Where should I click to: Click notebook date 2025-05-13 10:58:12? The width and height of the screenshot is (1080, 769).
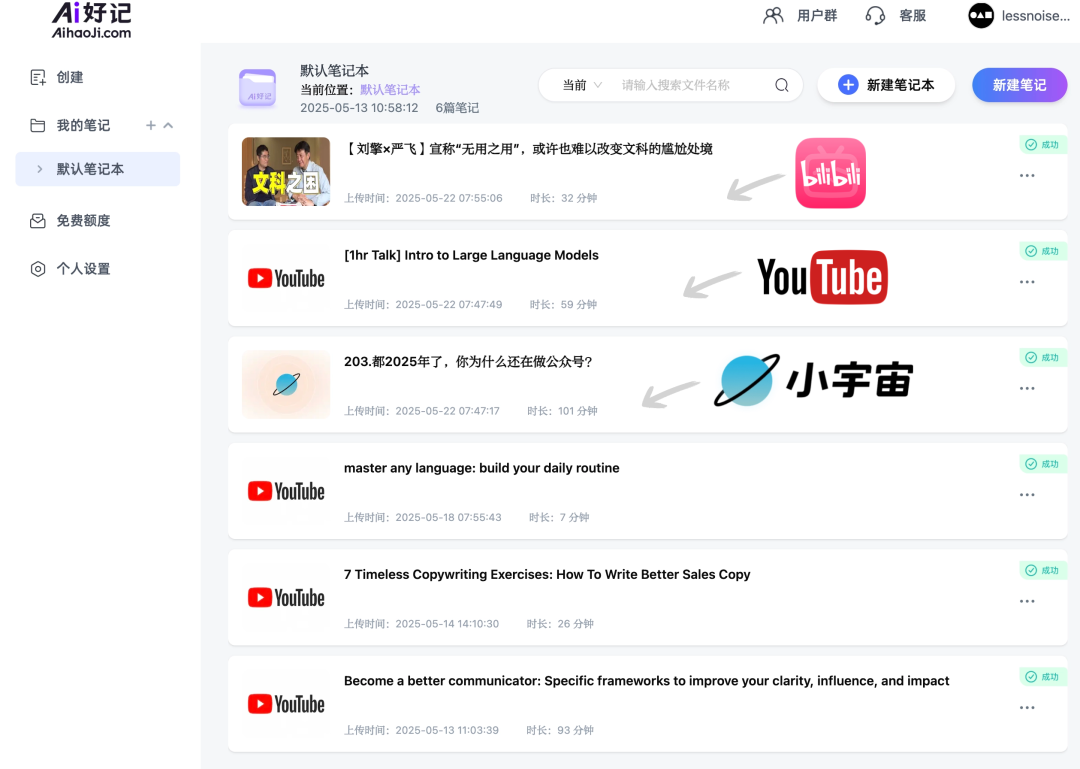[x=359, y=108]
